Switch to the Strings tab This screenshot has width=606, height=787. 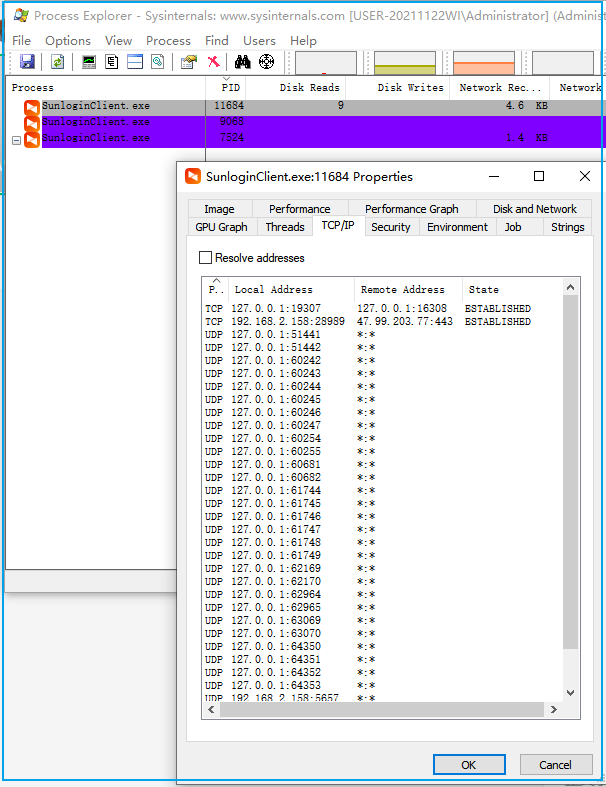pyautogui.click(x=568, y=227)
